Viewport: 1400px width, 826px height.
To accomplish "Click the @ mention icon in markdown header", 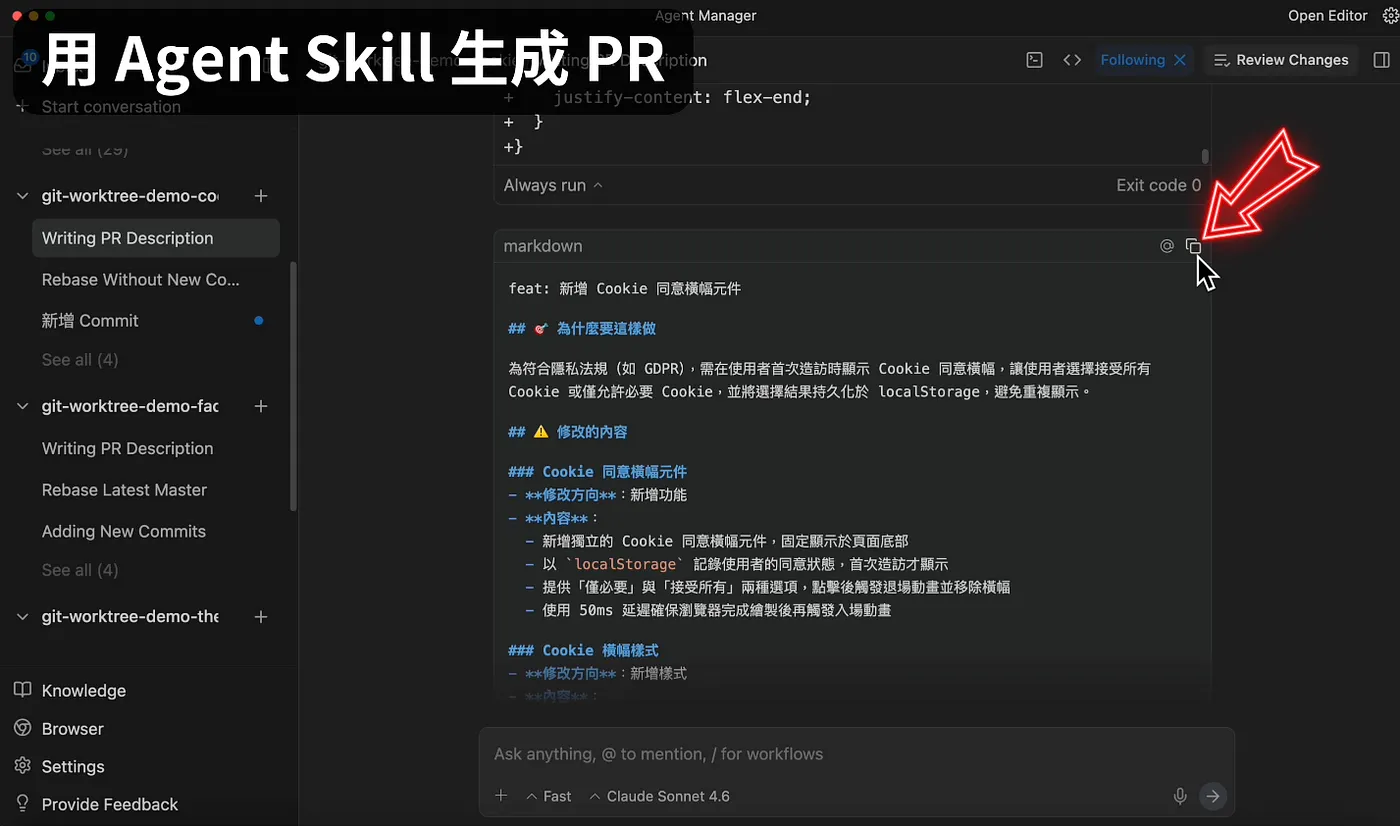I will (x=1166, y=246).
